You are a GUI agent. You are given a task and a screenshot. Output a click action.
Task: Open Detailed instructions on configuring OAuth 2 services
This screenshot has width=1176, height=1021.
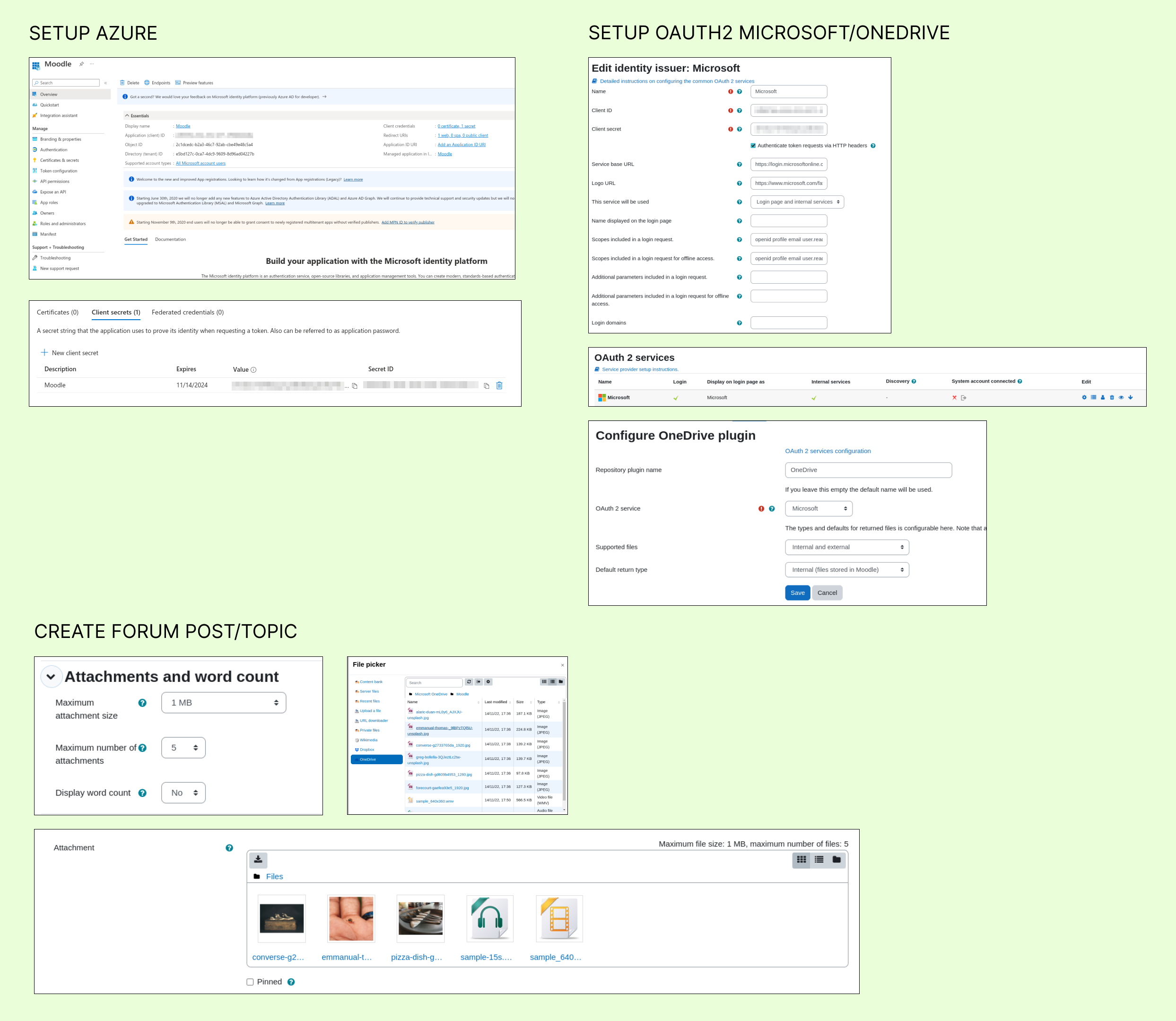[677, 81]
